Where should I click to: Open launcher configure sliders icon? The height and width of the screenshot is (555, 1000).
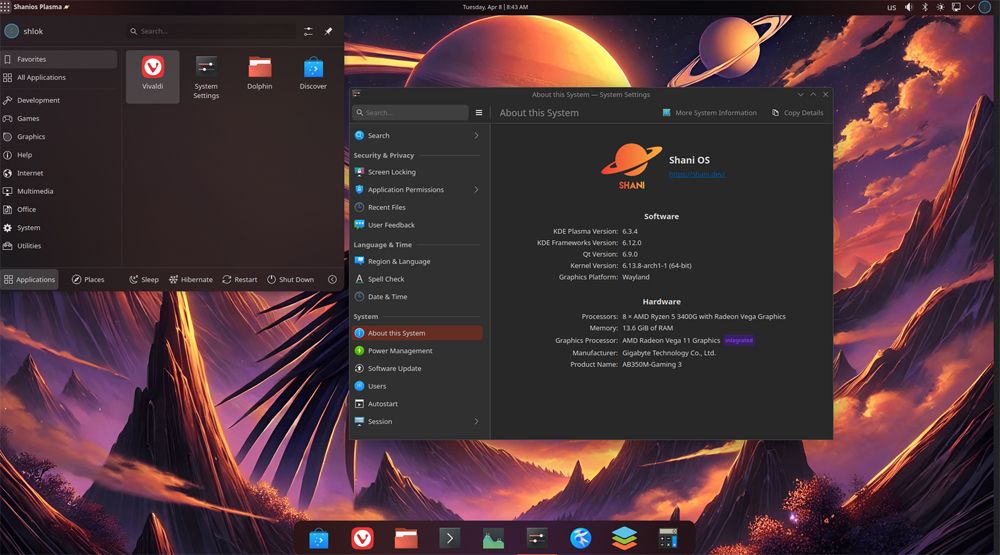pyautogui.click(x=308, y=31)
